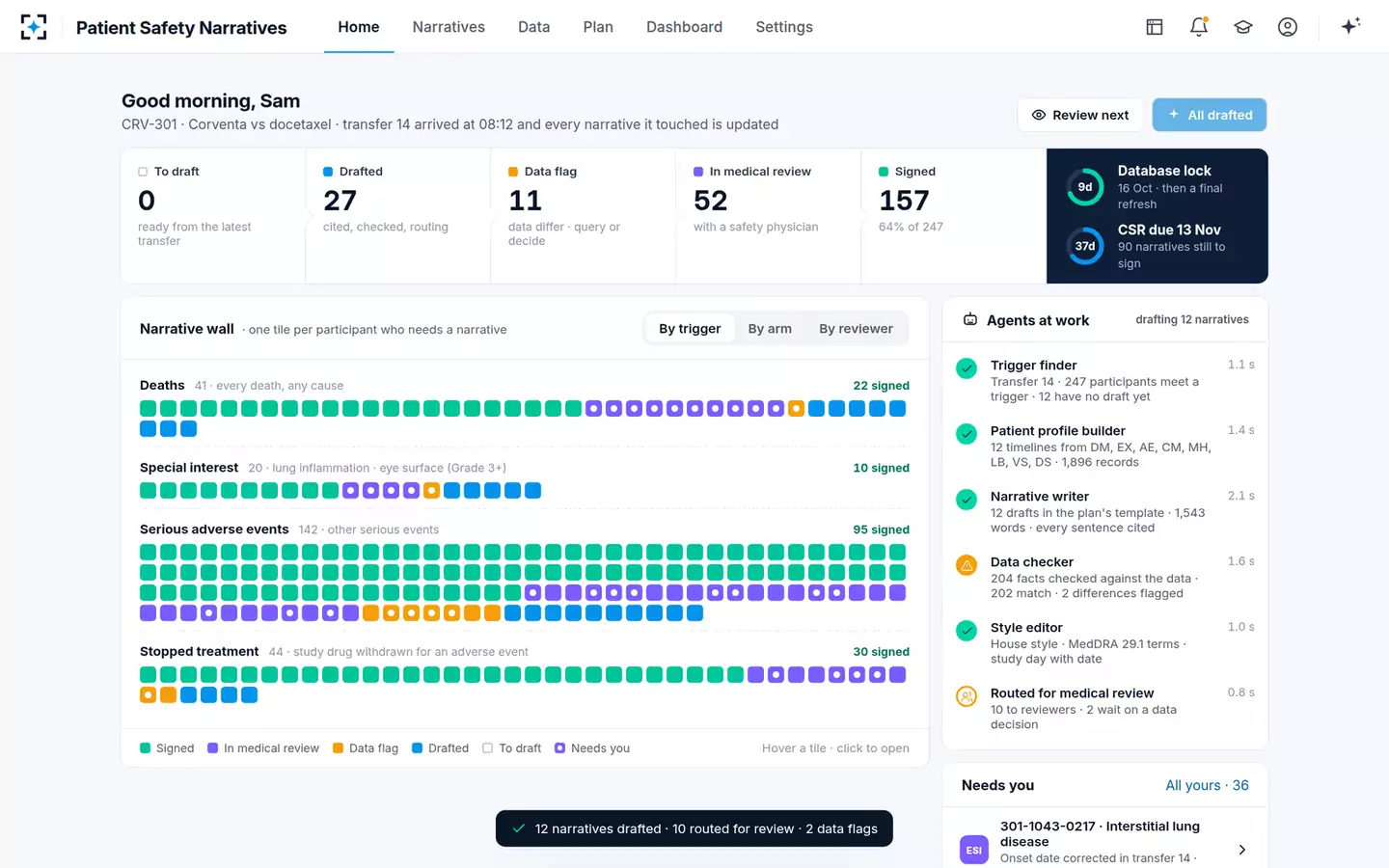Click the ESI badge on interstitial lung disease

click(974, 850)
